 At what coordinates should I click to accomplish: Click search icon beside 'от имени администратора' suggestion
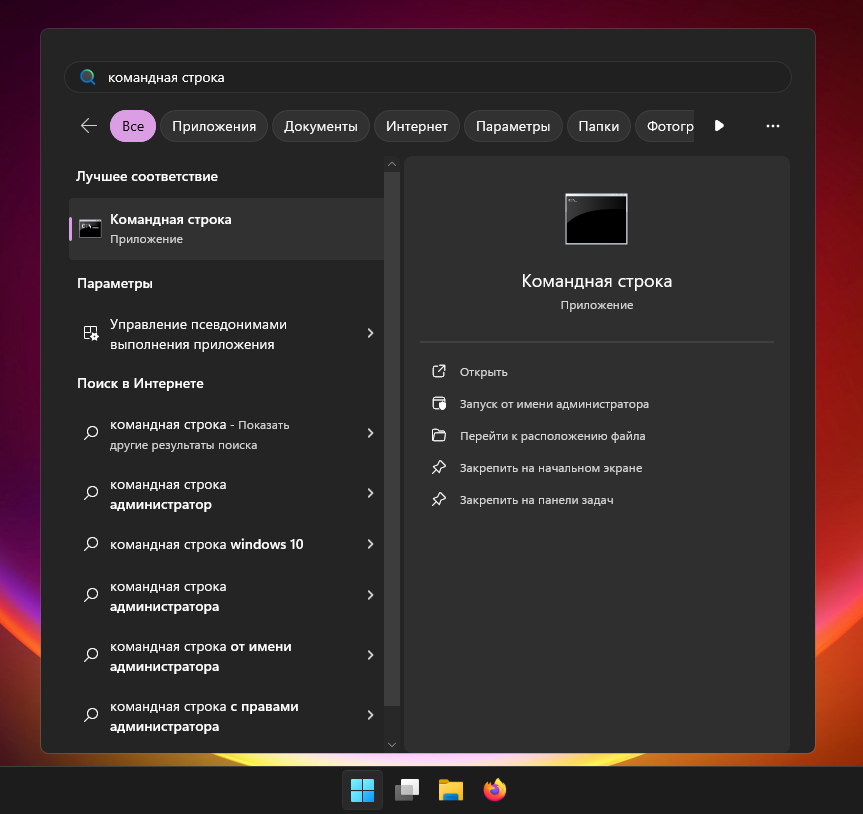[x=91, y=654]
